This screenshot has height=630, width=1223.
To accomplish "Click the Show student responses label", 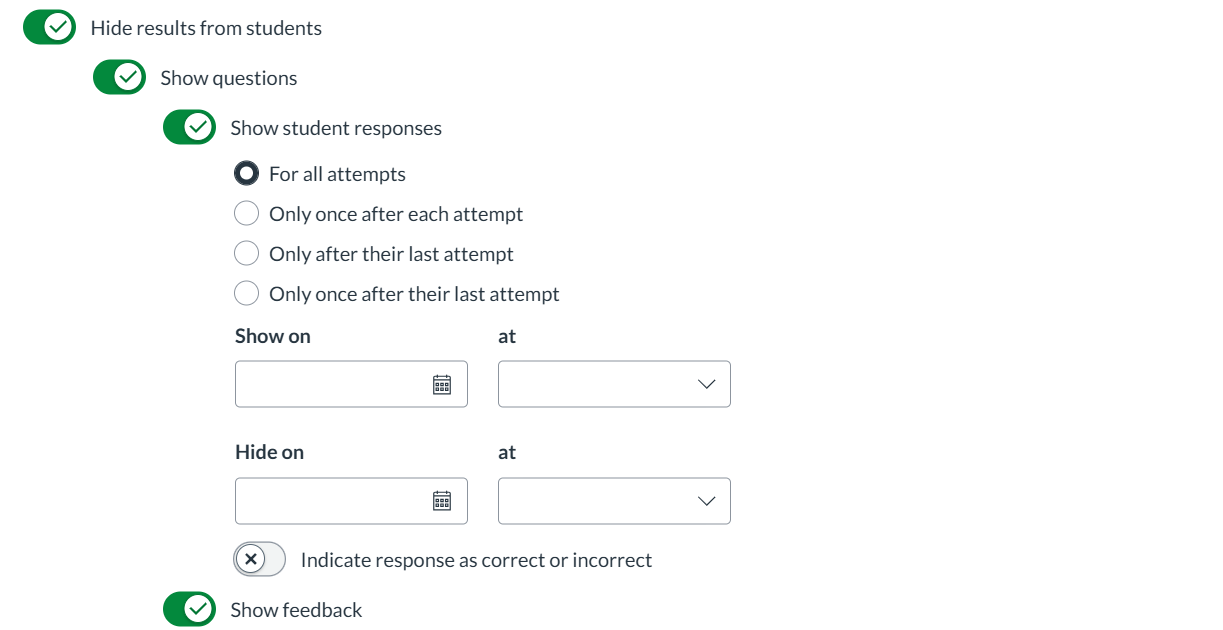I will [336, 128].
